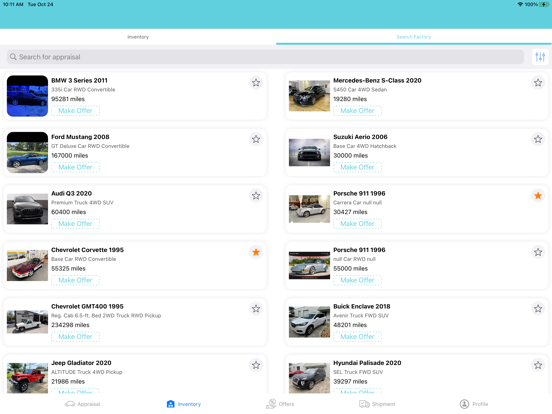
Task: Star the Chevrolet GMT400 1995 listing
Action: point(256,309)
